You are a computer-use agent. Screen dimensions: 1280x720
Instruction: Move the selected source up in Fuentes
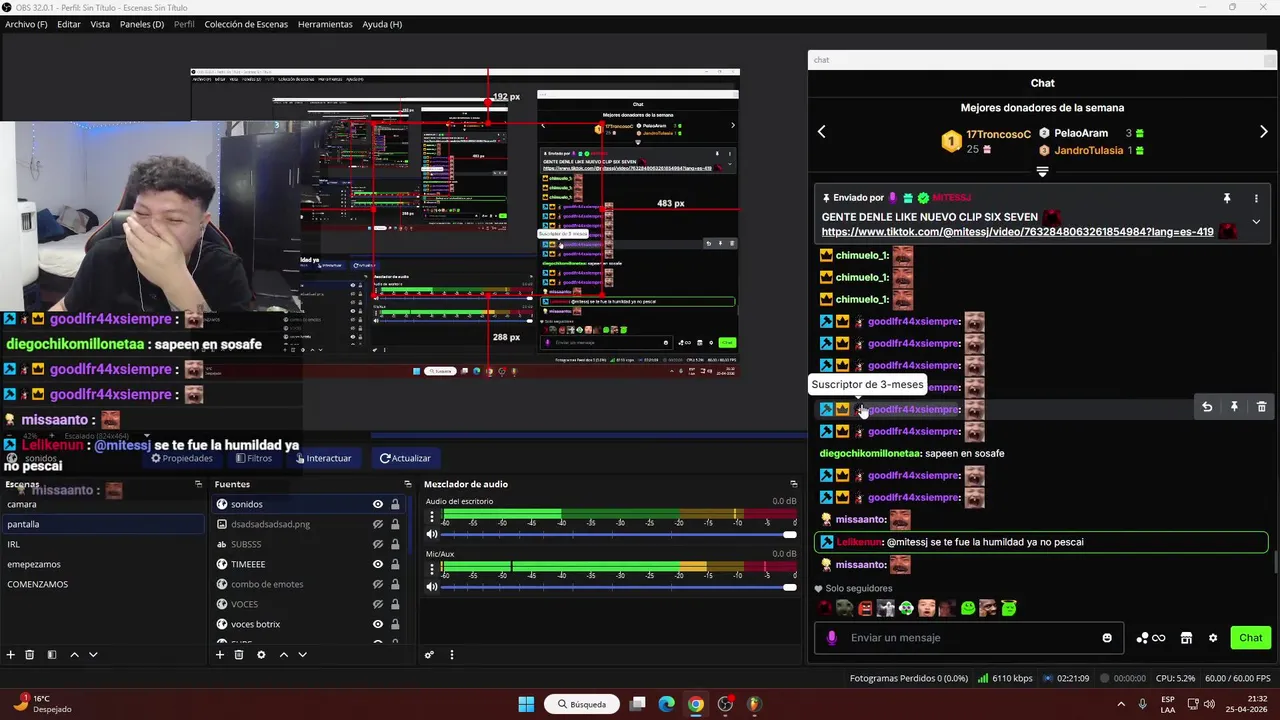284,655
